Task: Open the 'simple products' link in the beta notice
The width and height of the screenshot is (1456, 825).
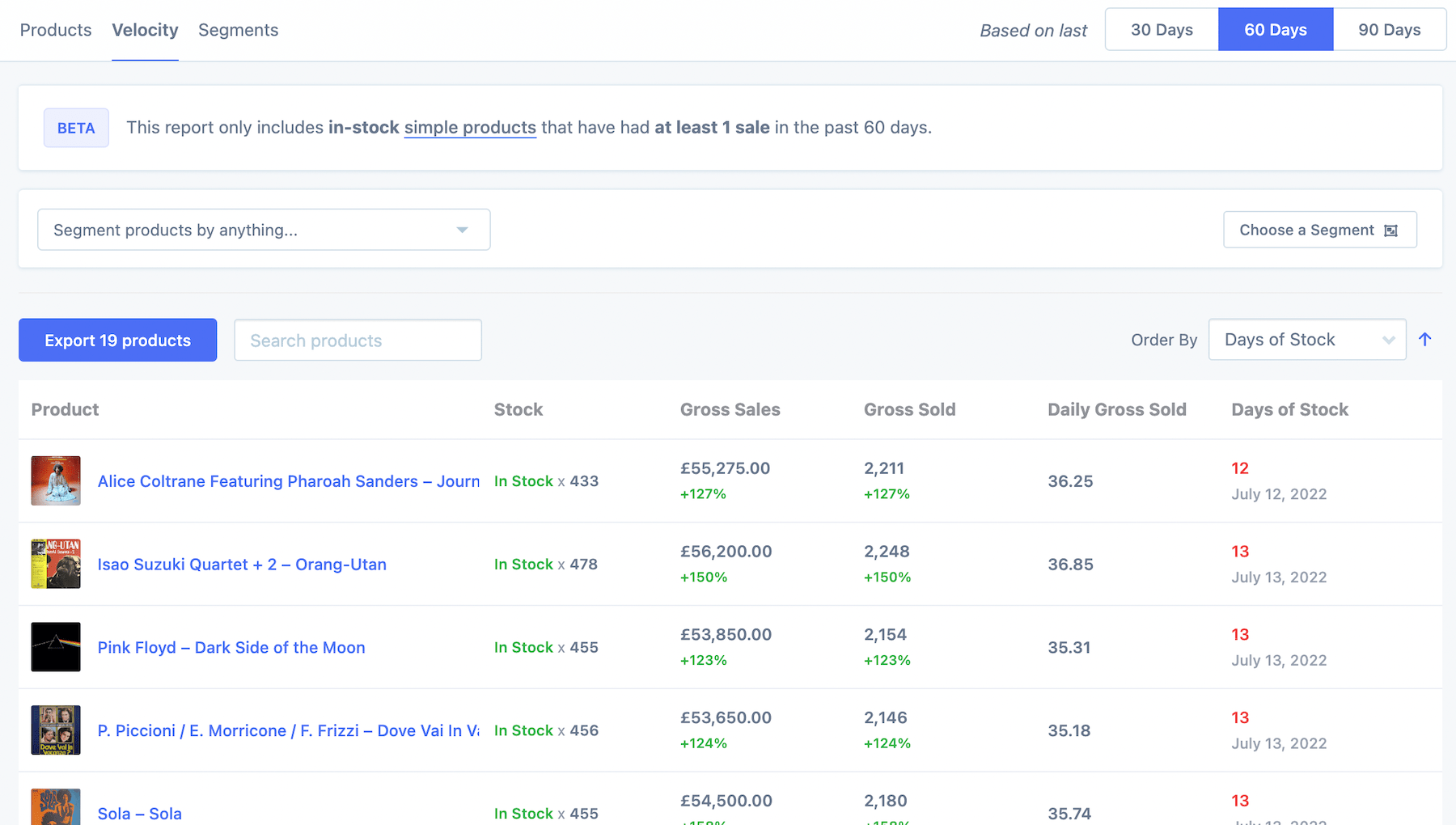Action: pos(469,127)
